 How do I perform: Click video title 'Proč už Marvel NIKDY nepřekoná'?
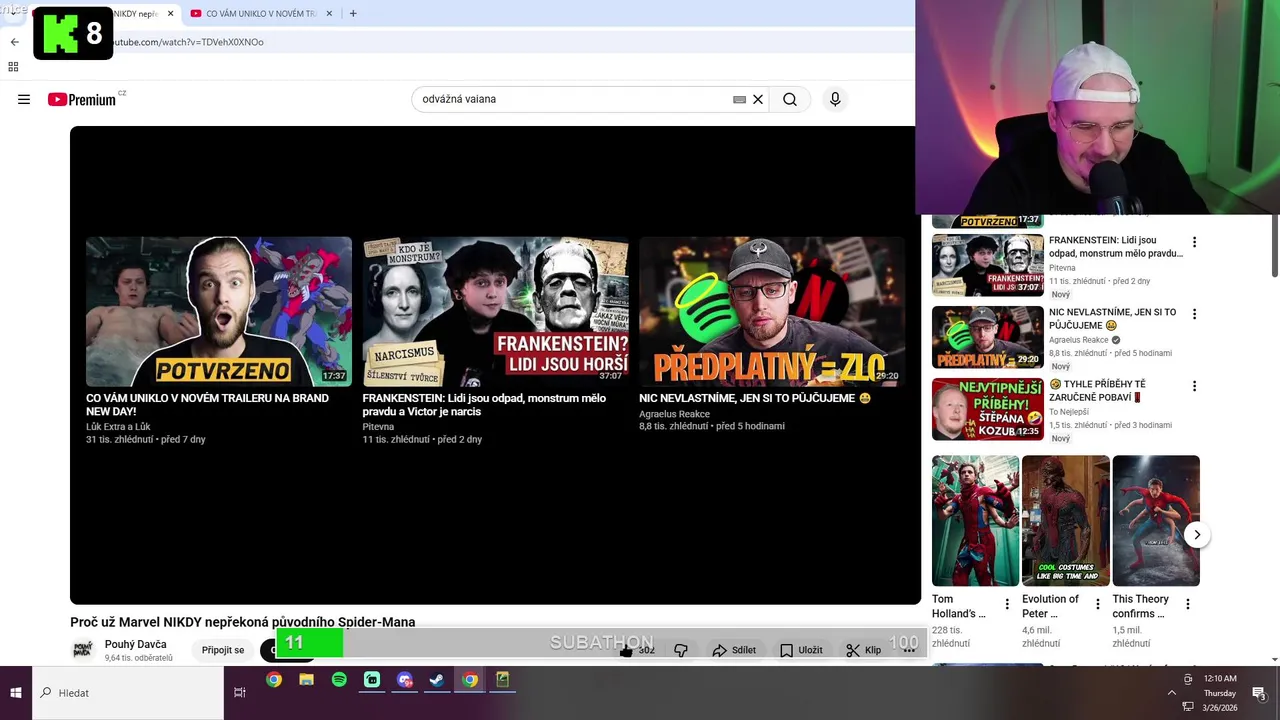[x=243, y=622]
